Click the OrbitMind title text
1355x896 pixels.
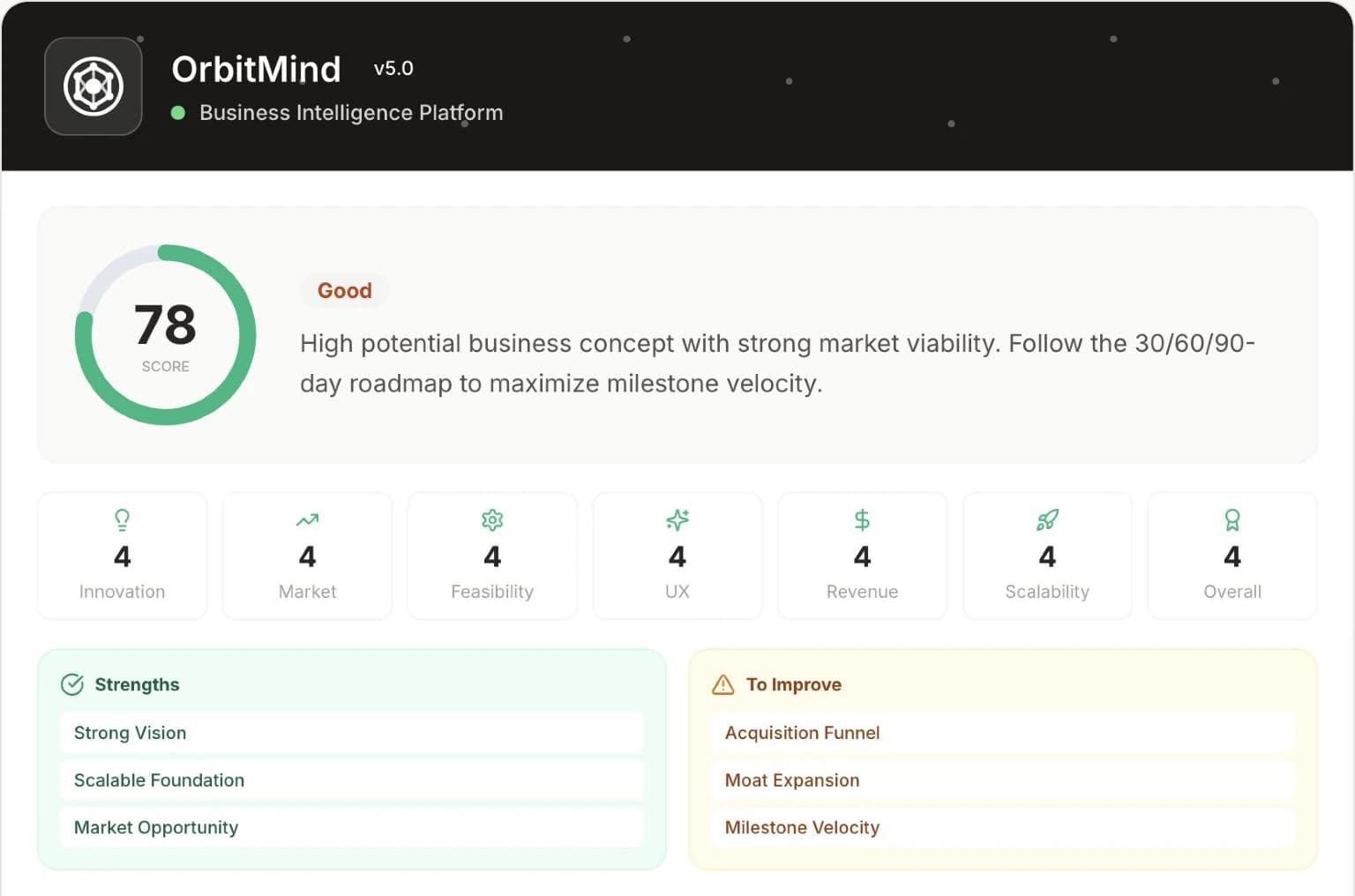click(256, 69)
